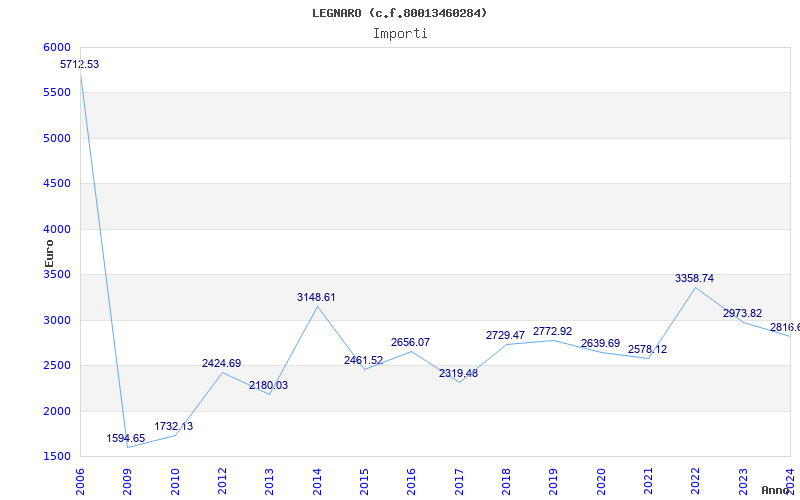Click the 6000 y-axis tick label
Image resolution: width=800 pixels, height=500 pixels.
click(x=57, y=47)
